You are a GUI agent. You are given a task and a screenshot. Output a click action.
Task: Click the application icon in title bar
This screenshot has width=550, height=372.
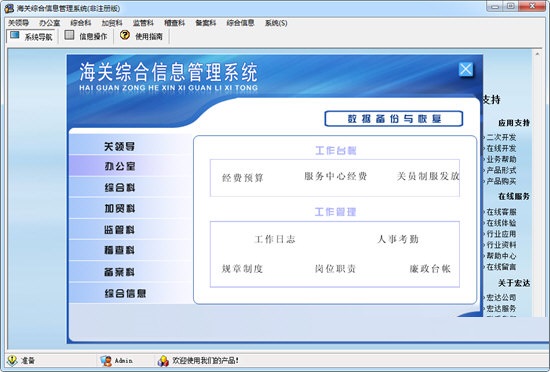click(x=9, y=8)
